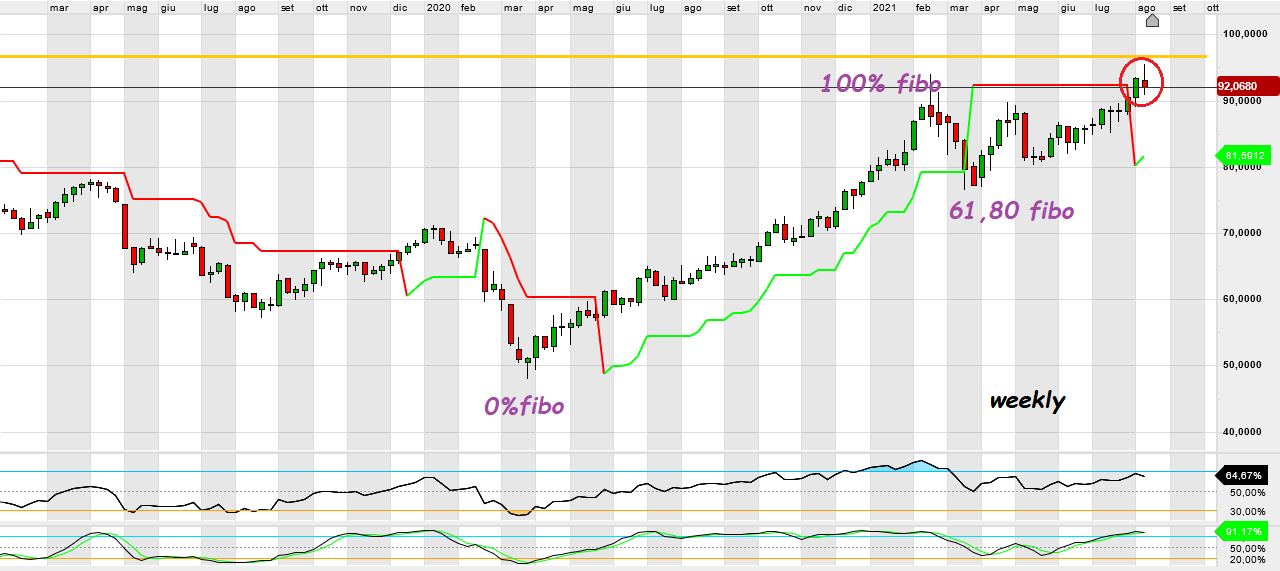Click the 'weekly' timeframe text label

tap(1027, 401)
